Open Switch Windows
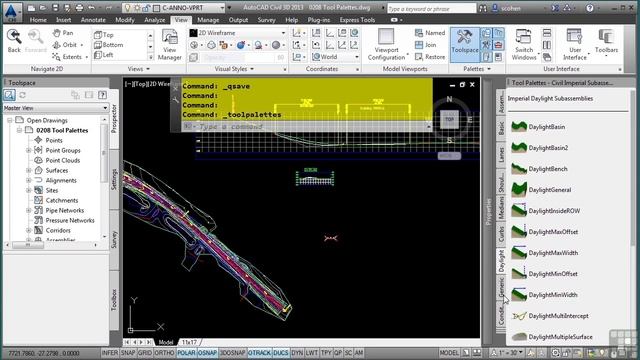The width and height of the screenshot is (640, 360). [524, 45]
